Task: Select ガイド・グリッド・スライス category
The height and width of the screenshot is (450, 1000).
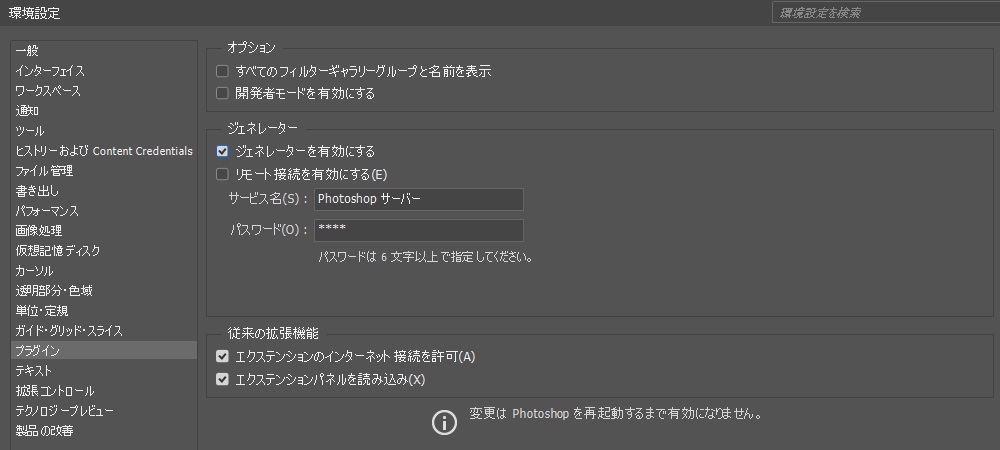Action: [104, 331]
